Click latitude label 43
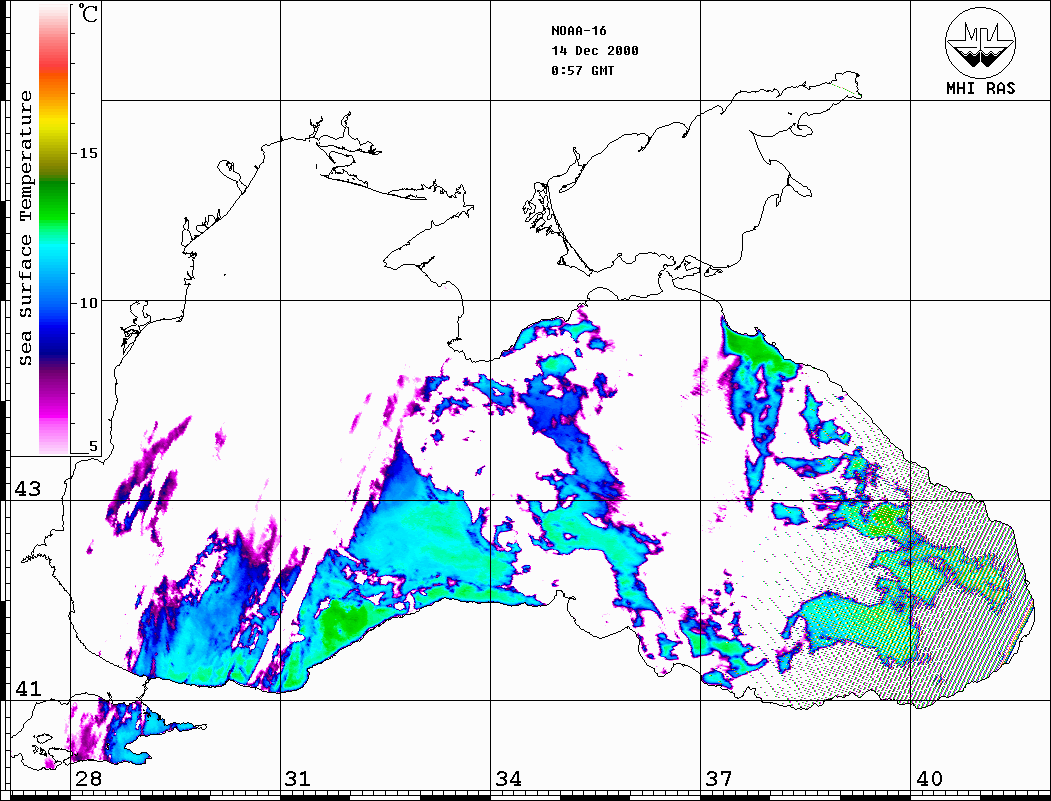Viewport: 1051px width, 801px height. pos(27,489)
